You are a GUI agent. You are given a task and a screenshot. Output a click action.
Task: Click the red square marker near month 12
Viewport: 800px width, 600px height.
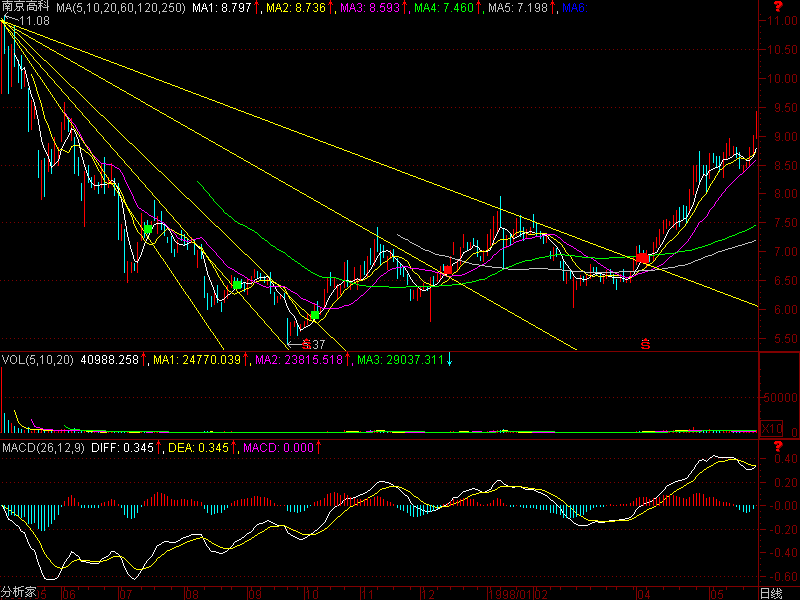tap(447, 269)
